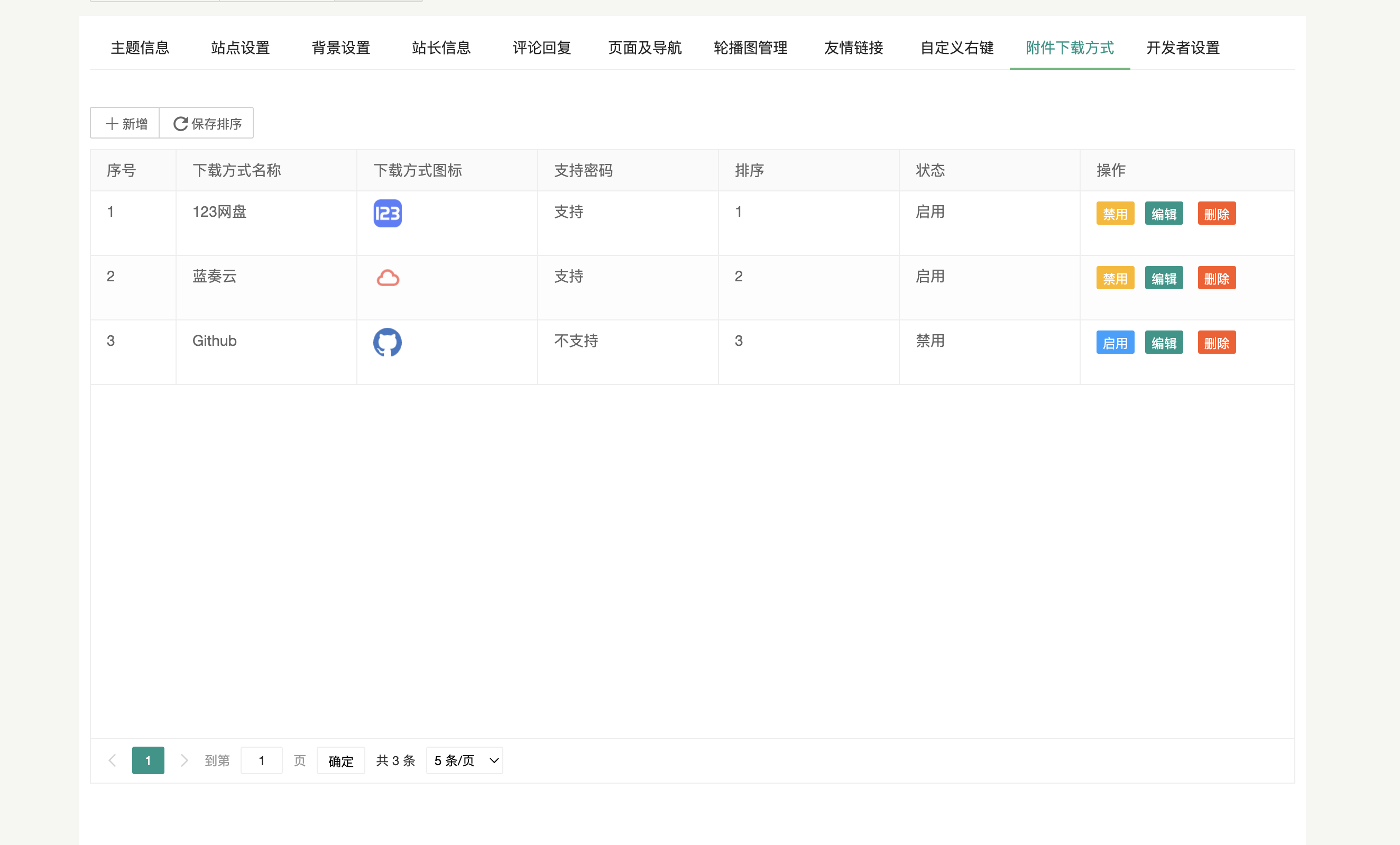The image size is (1400, 845).
Task: Select page 1 in the pagination
Action: (148, 760)
